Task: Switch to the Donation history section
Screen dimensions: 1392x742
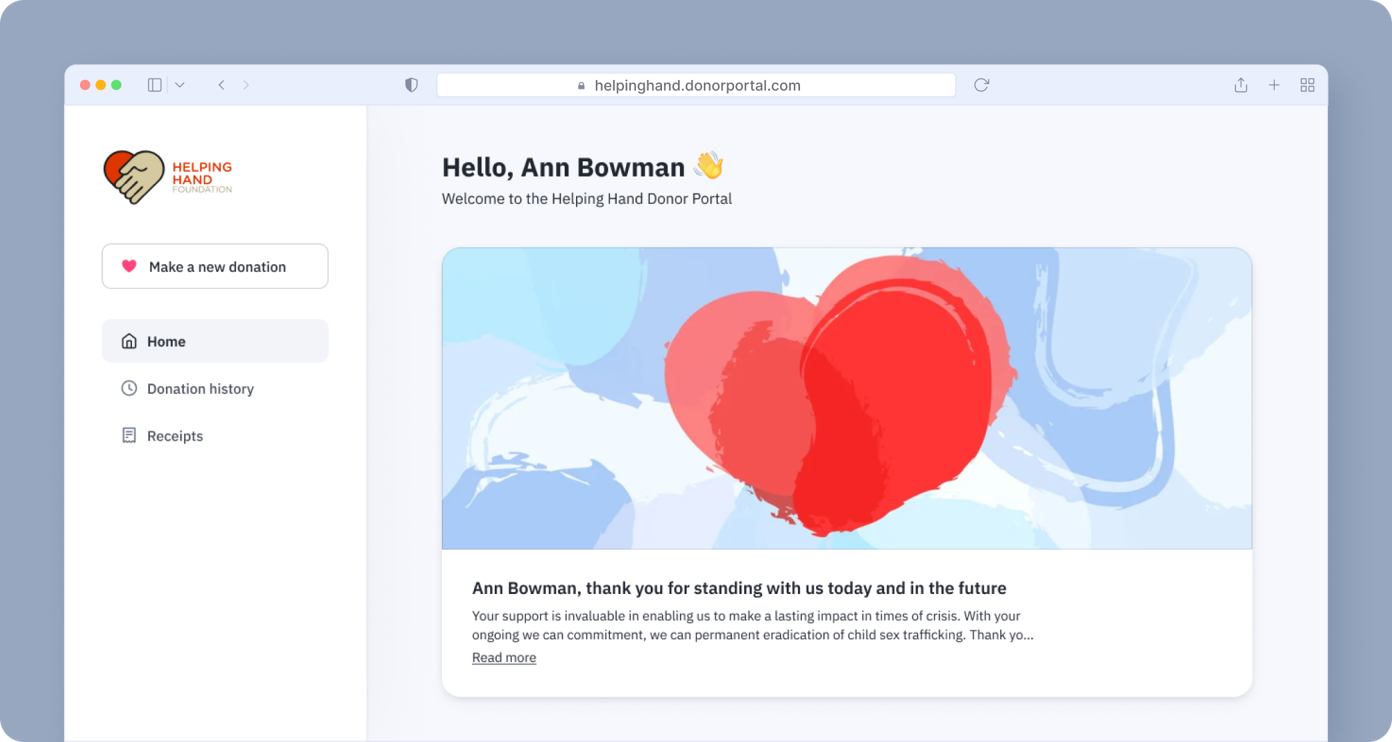Action: pos(200,388)
